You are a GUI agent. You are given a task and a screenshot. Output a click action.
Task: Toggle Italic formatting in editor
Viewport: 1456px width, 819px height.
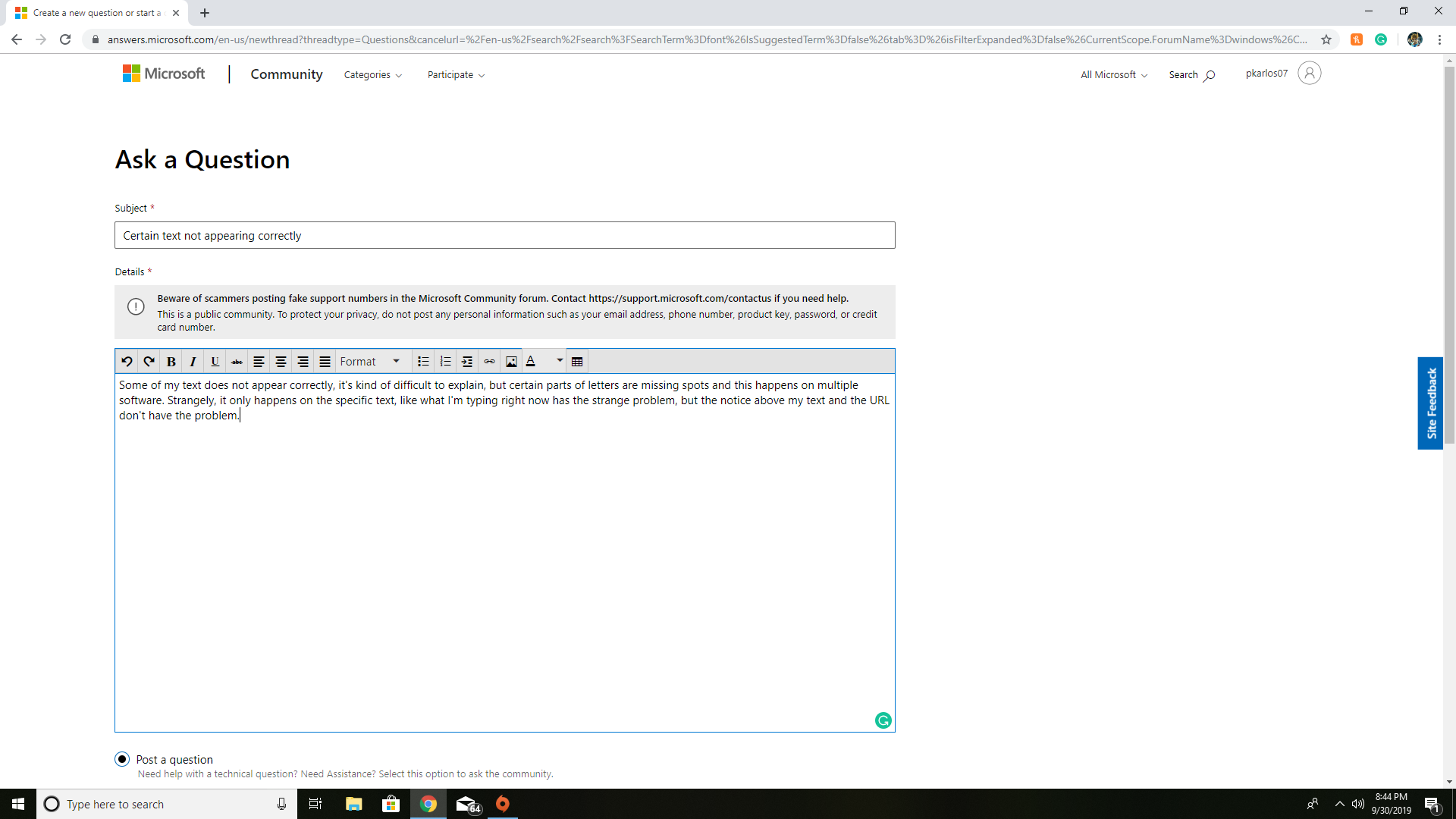(x=193, y=362)
